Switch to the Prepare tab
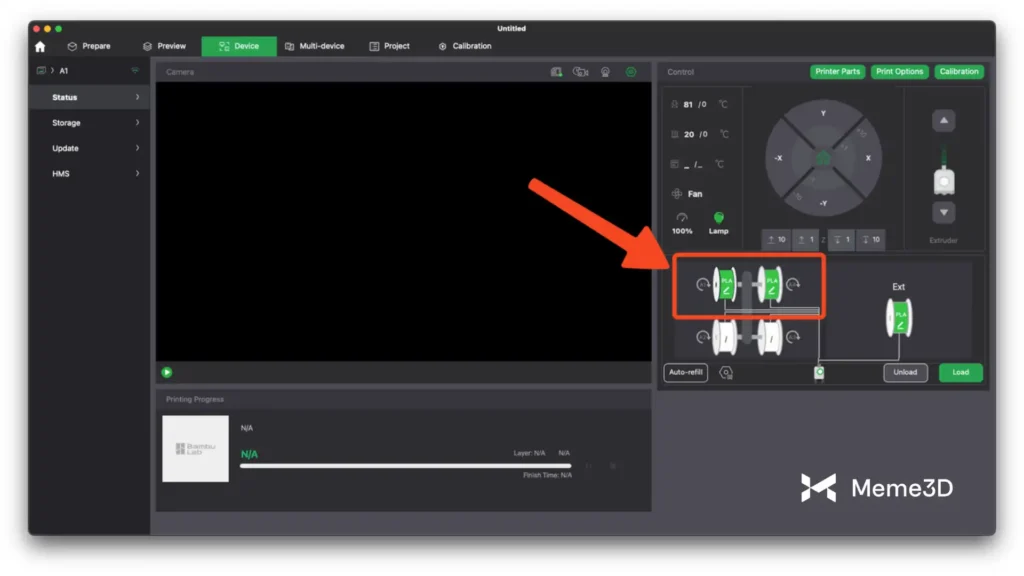The image size is (1024, 576). click(88, 46)
